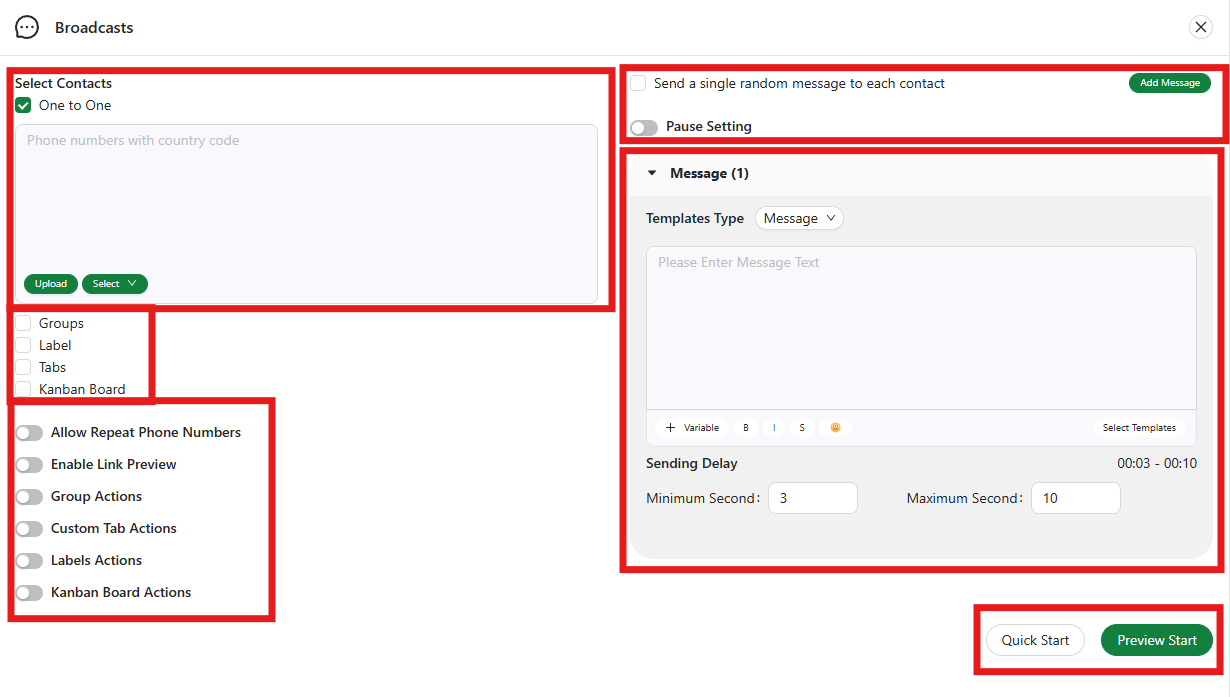
Task: Open the Templates Type dropdown
Action: (x=799, y=219)
